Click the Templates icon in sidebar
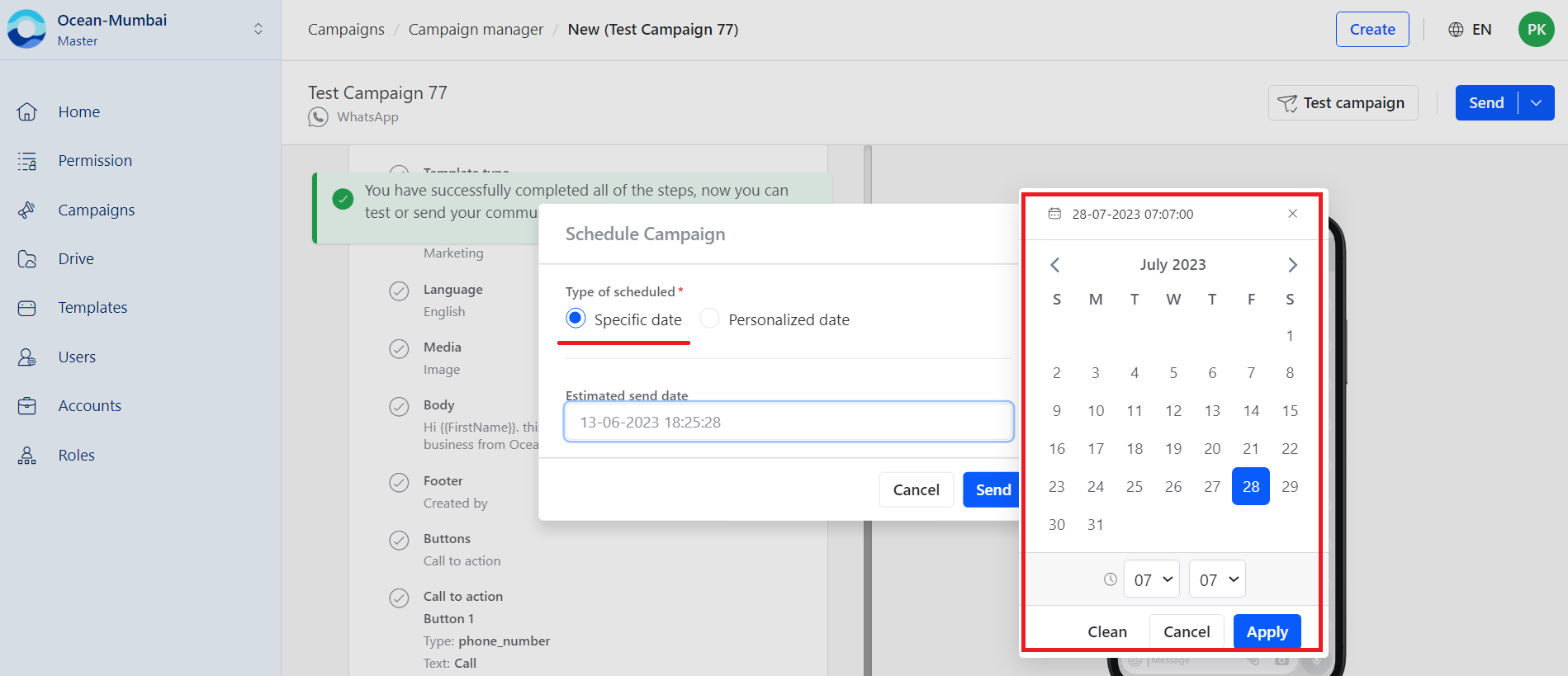The image size is (1568, 676). [x=26, y=308]
